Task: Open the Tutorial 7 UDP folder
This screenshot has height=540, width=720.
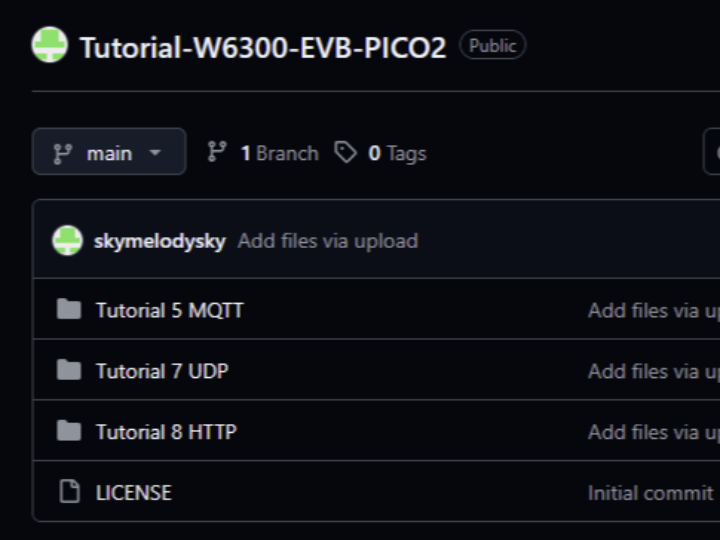Action: (x=162, y=371)
